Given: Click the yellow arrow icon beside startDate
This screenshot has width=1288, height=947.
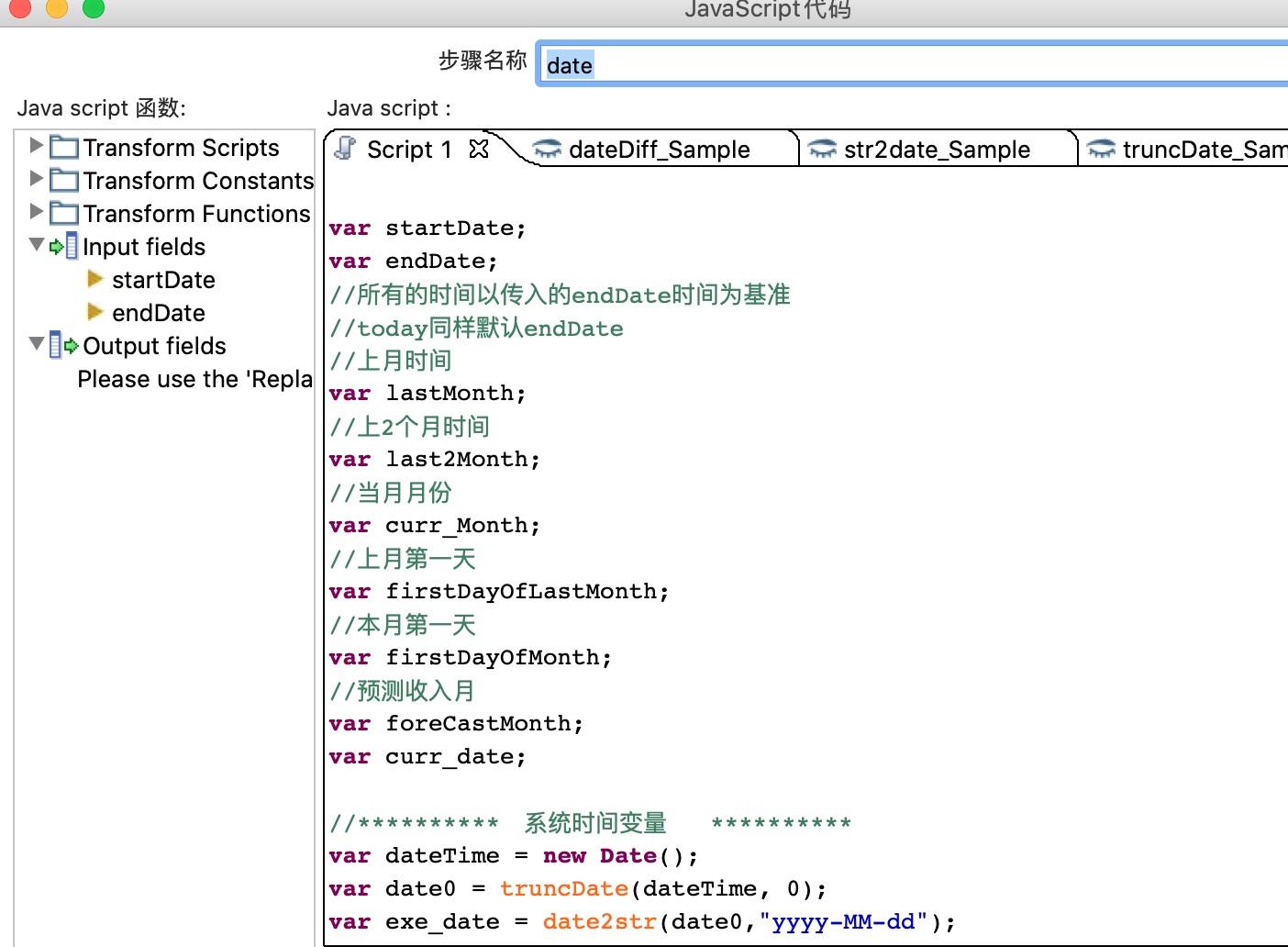Looking at the screenshot, I should 94,279.
